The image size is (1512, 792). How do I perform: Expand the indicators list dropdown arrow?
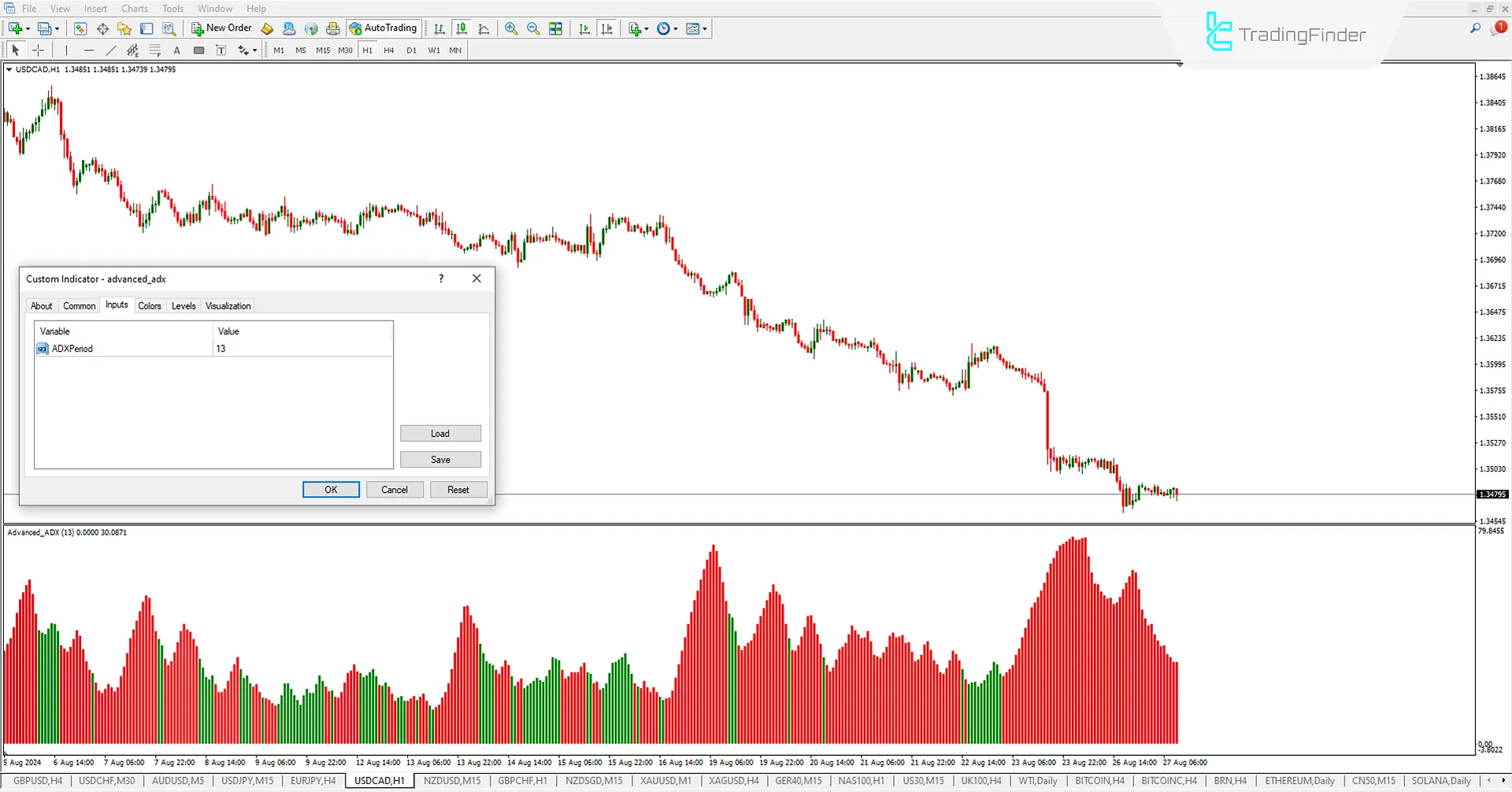(647, 29)
